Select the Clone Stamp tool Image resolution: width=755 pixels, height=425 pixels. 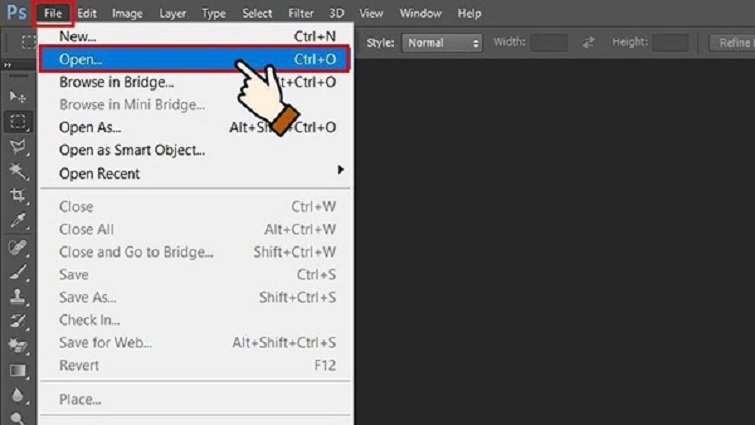[x=18, y=296]
